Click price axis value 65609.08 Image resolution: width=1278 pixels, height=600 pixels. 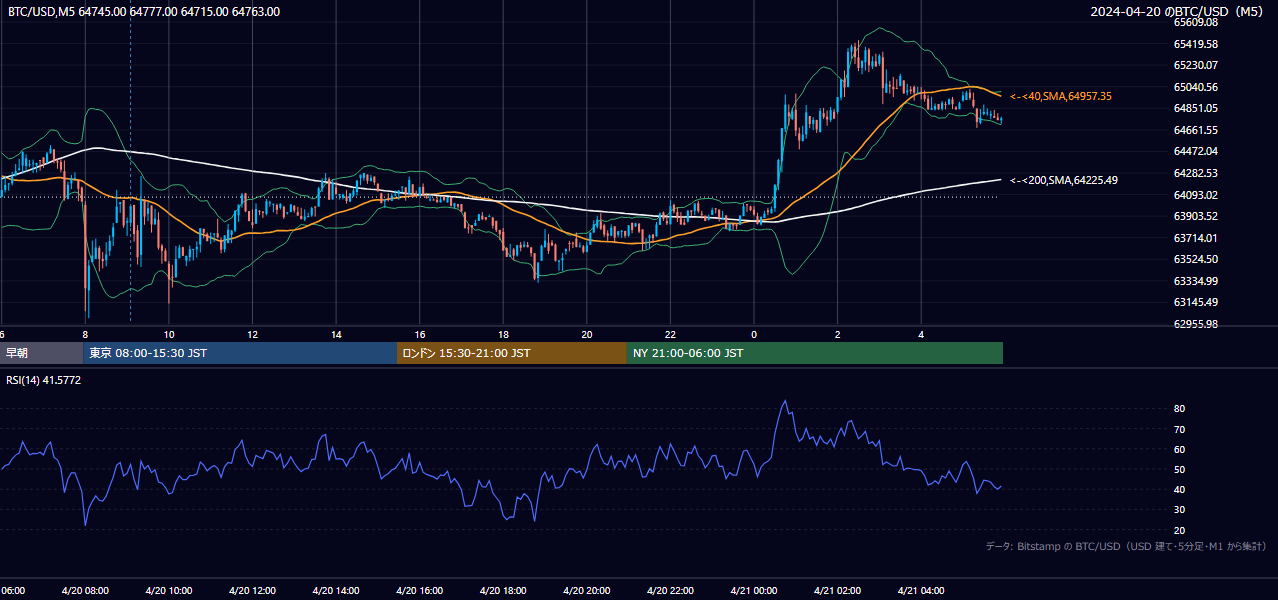tap(1195, 22)
